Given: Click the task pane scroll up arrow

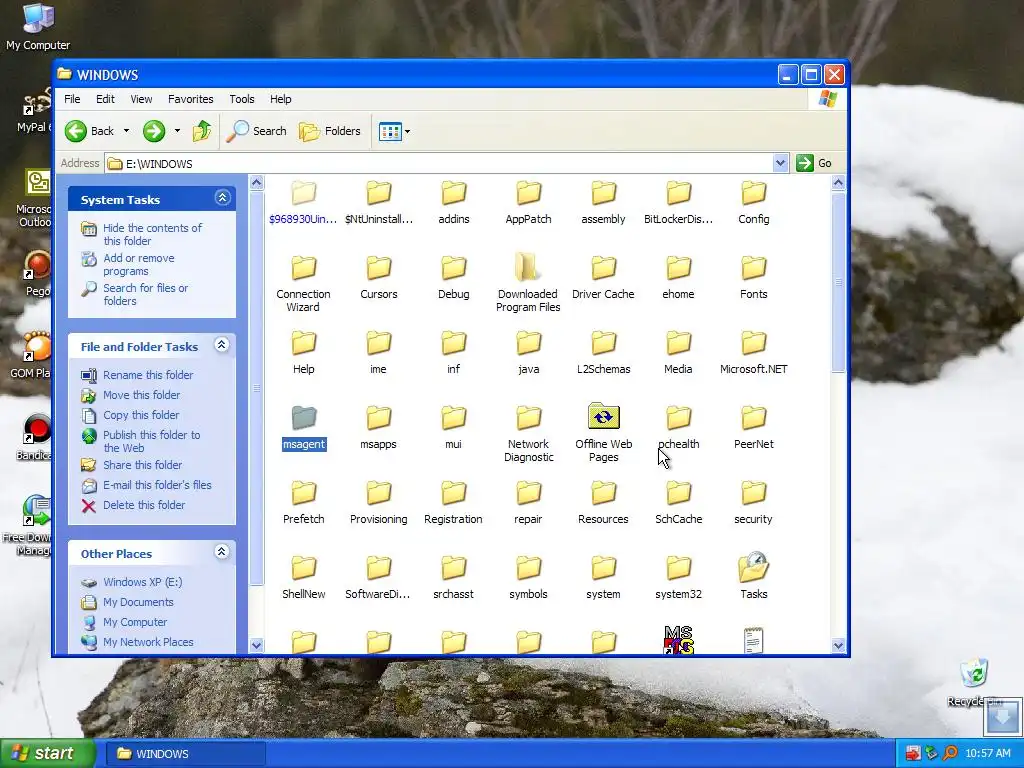Looking at the screenshot, I should pos(257,184).
